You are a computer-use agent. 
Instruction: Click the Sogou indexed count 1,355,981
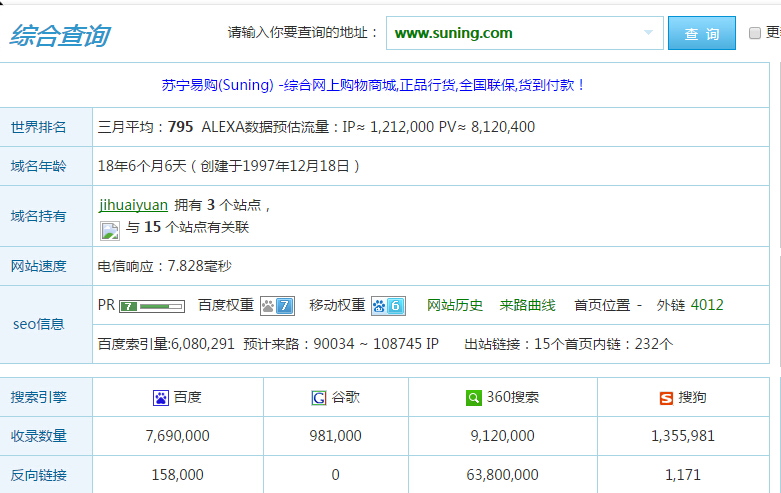coord(683,436)
